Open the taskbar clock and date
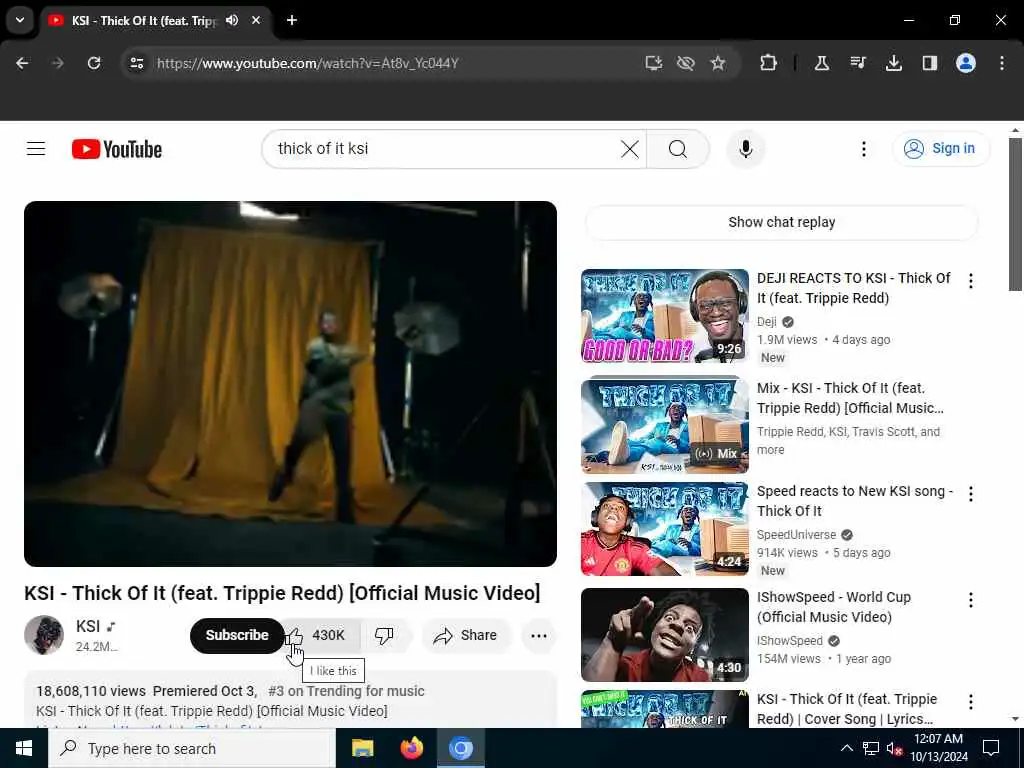 click(939, 748)
